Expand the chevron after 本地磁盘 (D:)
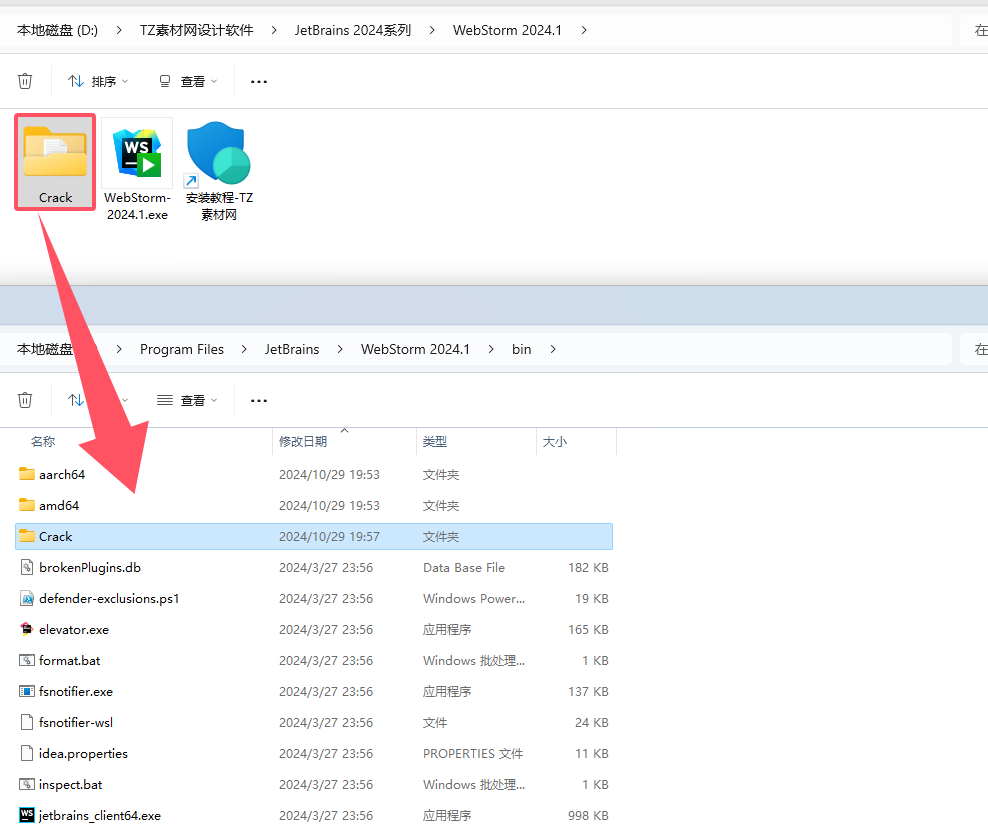988x825 pixels. pos(119,30)
